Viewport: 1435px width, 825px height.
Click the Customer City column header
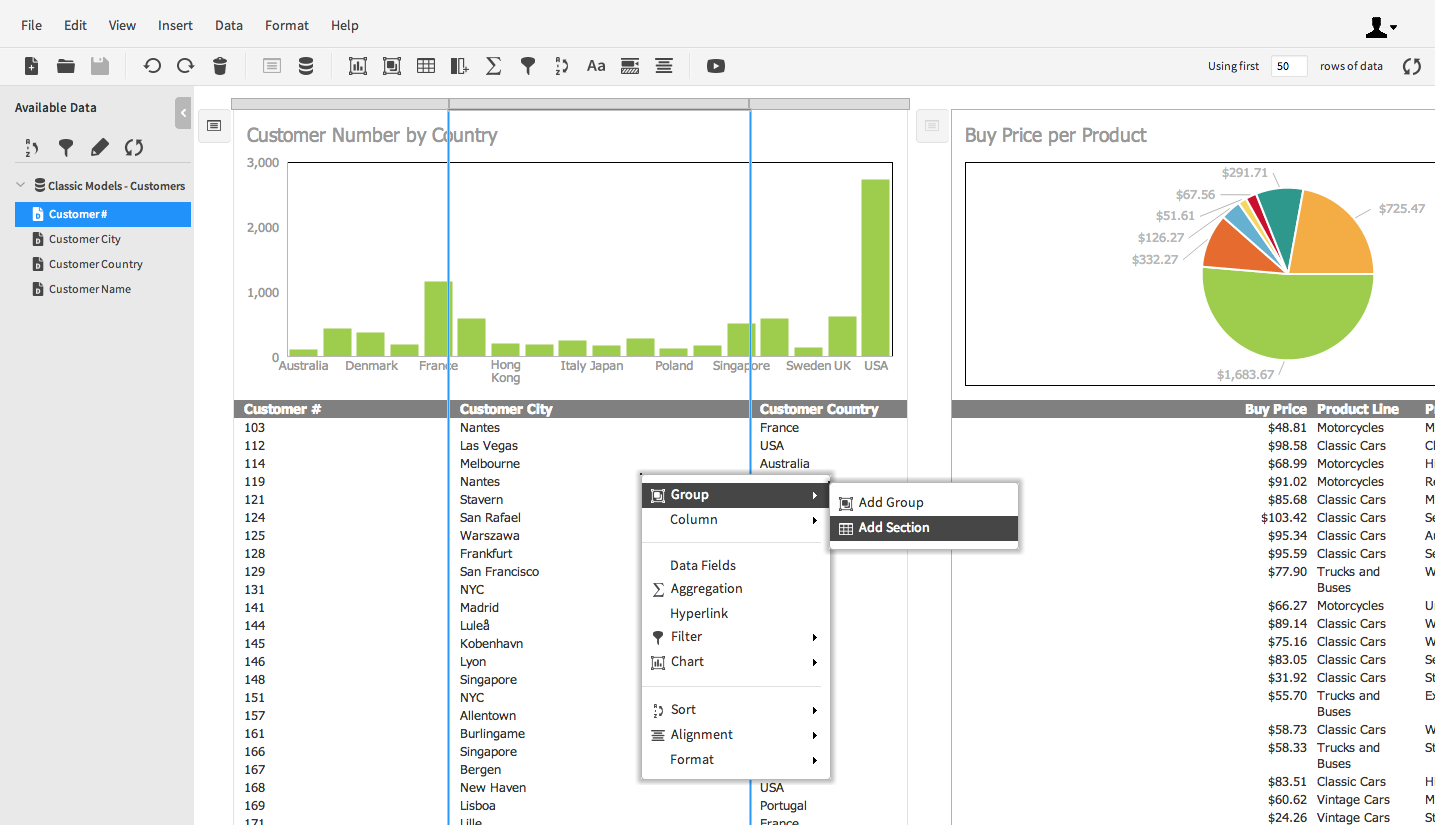(x=599, y=409)
